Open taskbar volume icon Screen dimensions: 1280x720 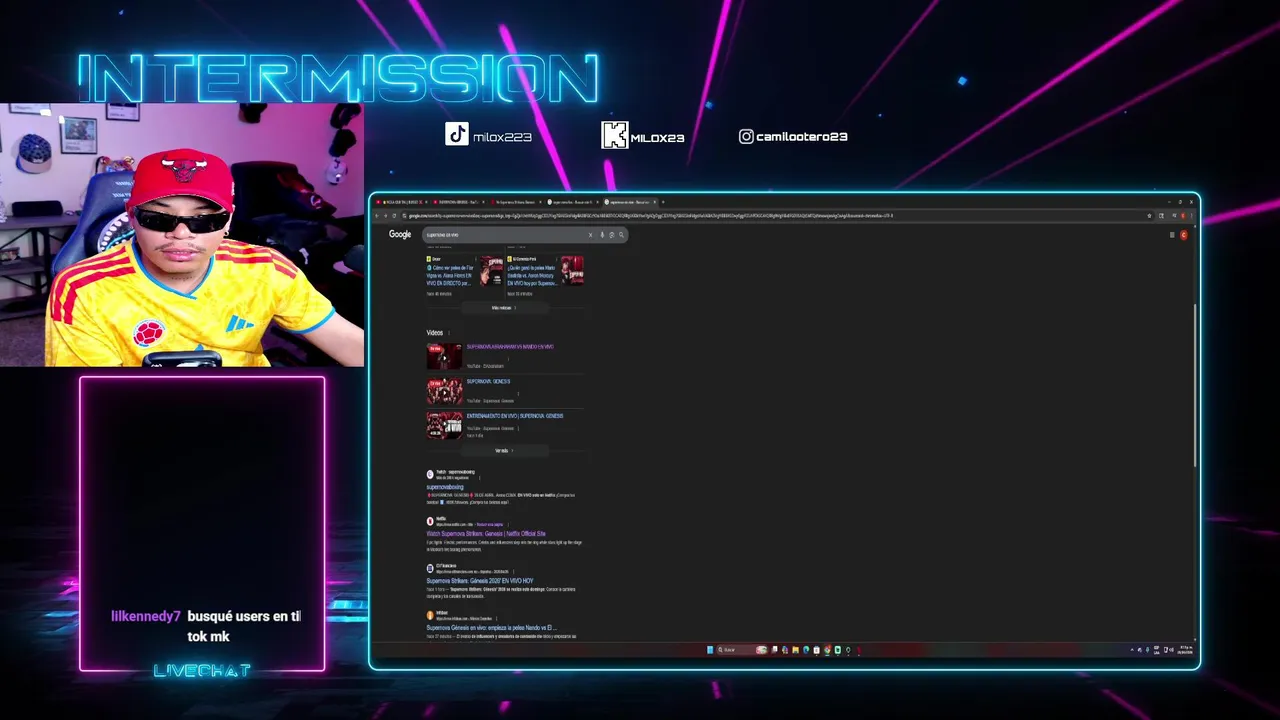click(1171, 650)
